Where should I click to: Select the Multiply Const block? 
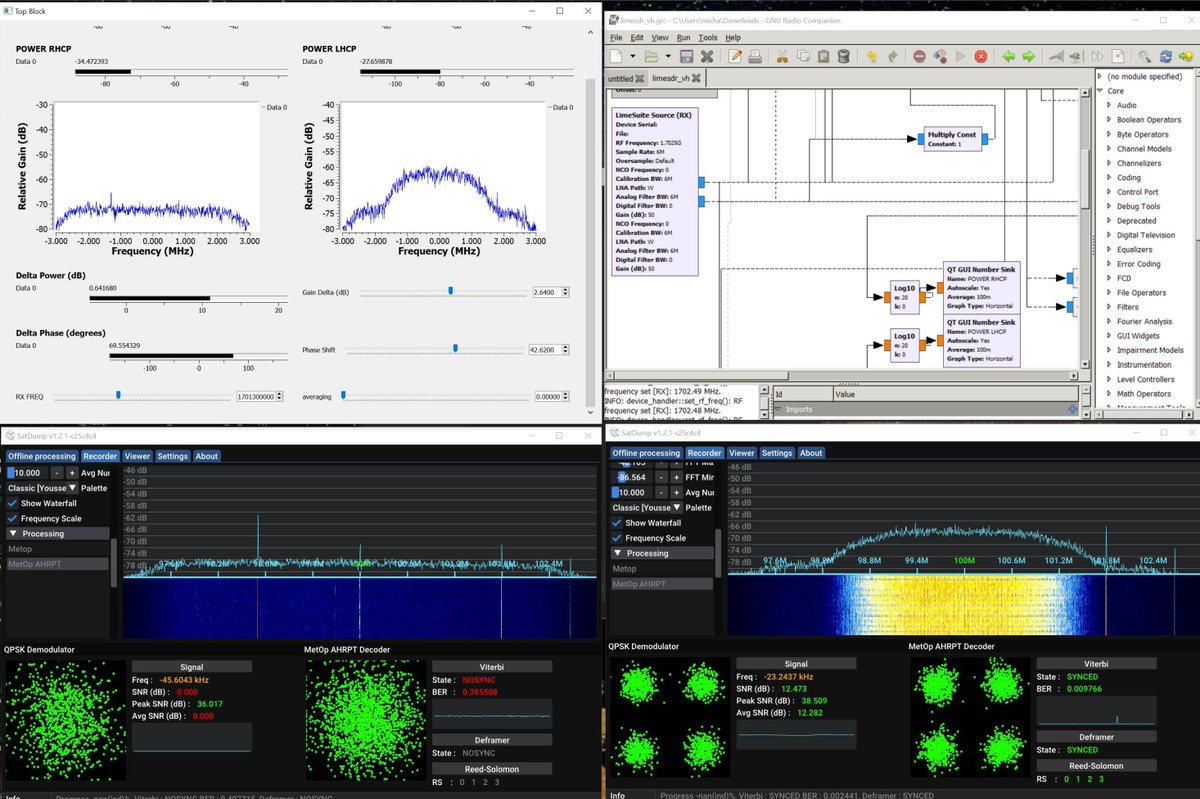pyautogui.click(x=952, y=139)
